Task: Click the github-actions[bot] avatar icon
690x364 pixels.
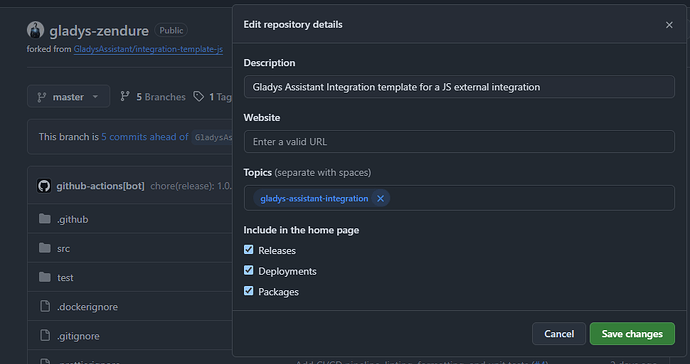Action: [x=44, y=186]
